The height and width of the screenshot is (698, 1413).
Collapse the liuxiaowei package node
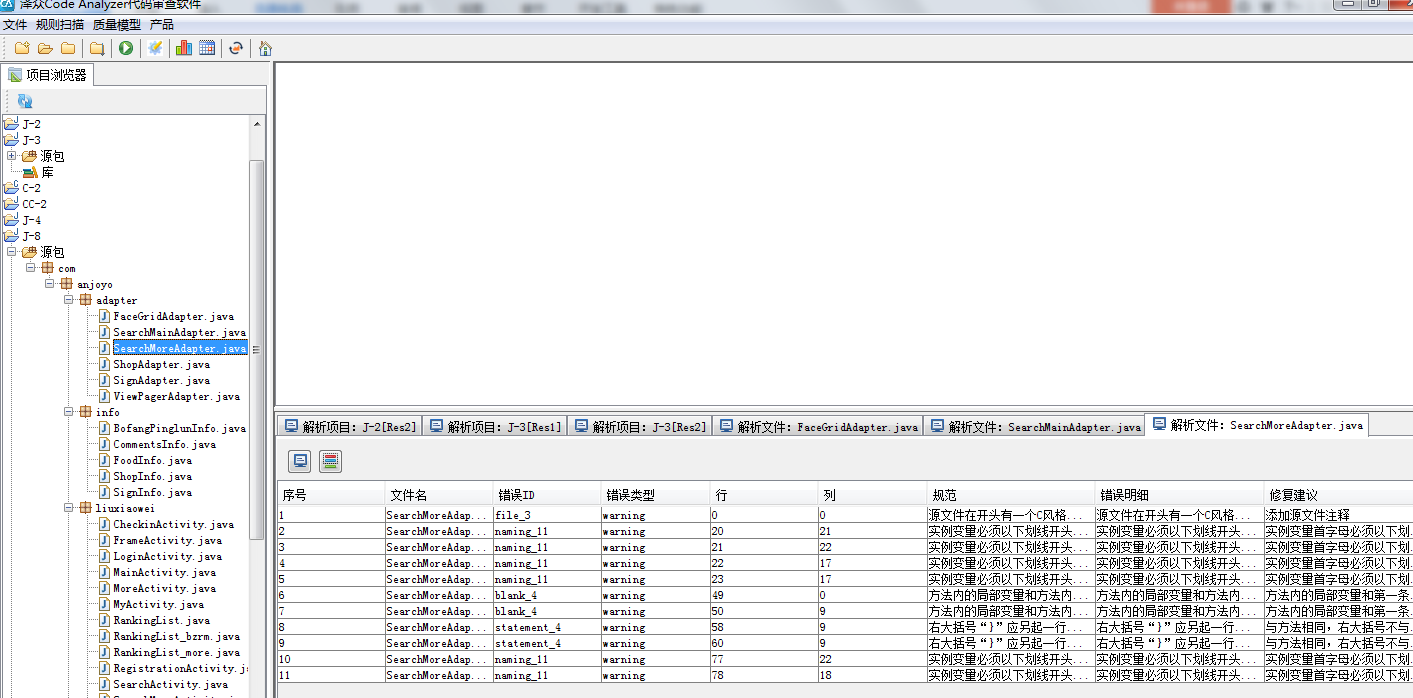point(68,508)
